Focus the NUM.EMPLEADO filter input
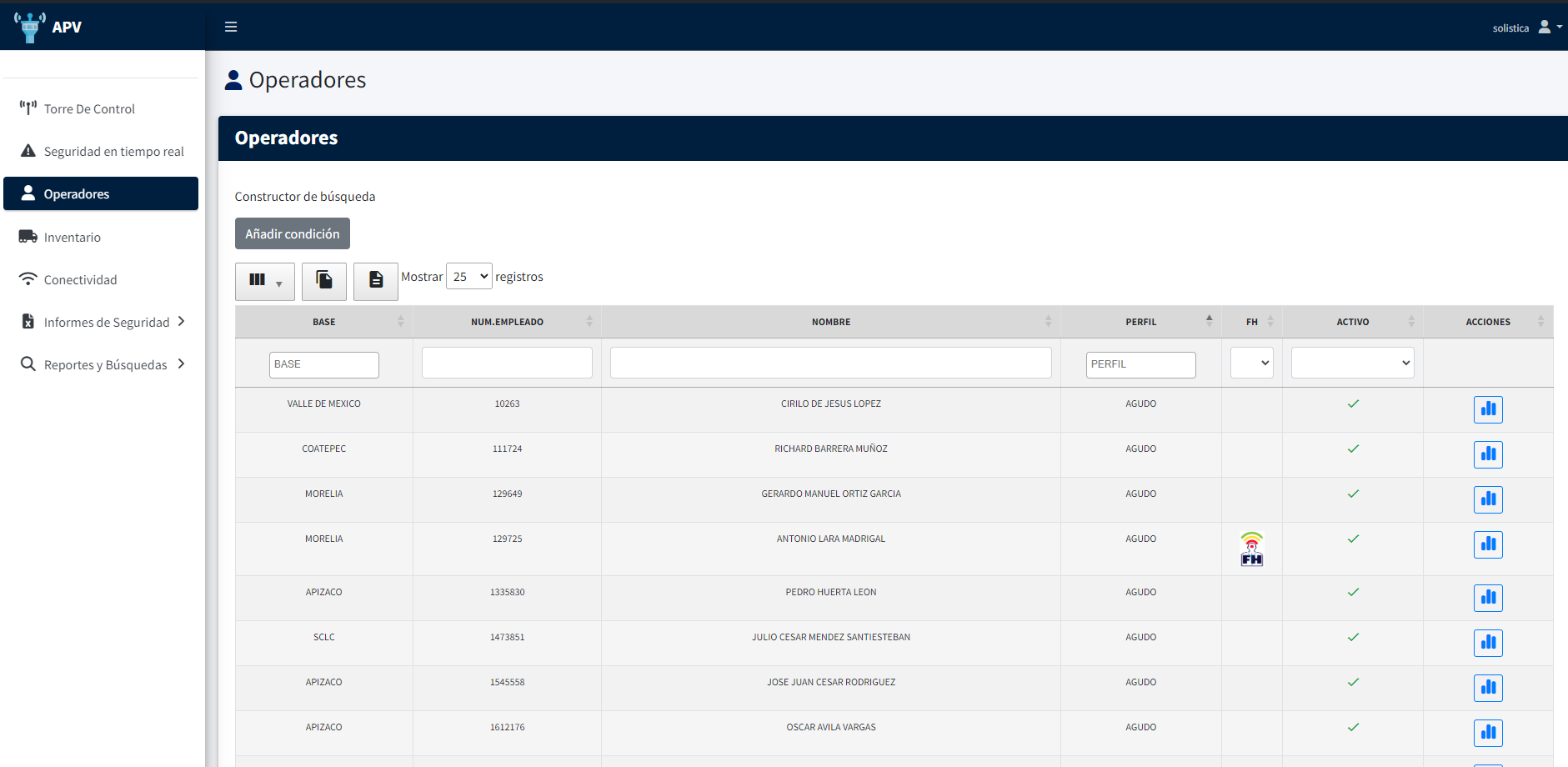Image resolution: width=1568 pixels, height=767 pixels. [x=507, y=363]
